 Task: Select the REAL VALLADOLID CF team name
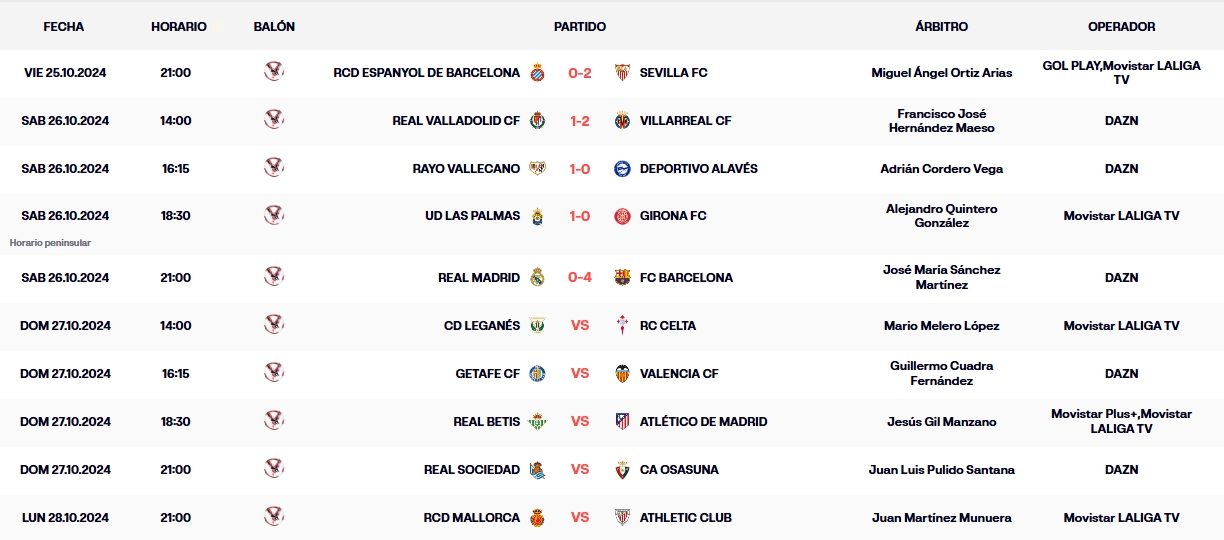(x=456, y=121)
